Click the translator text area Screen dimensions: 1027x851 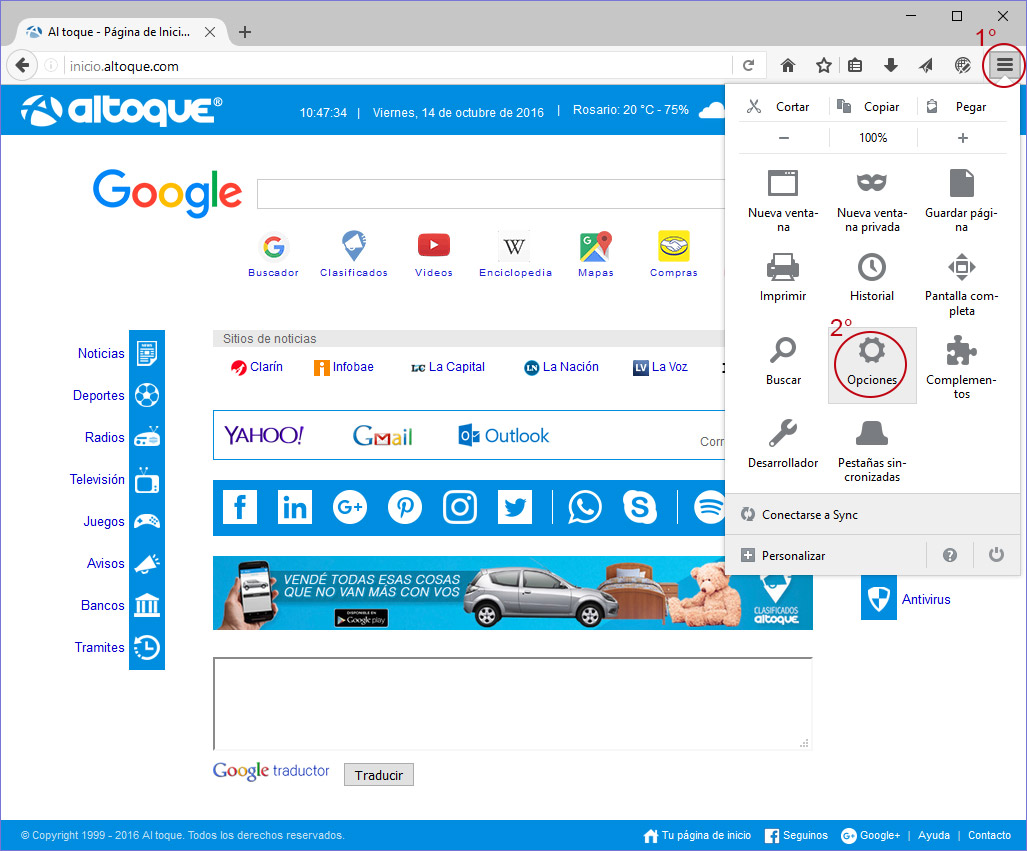click(x=512, y=704)
